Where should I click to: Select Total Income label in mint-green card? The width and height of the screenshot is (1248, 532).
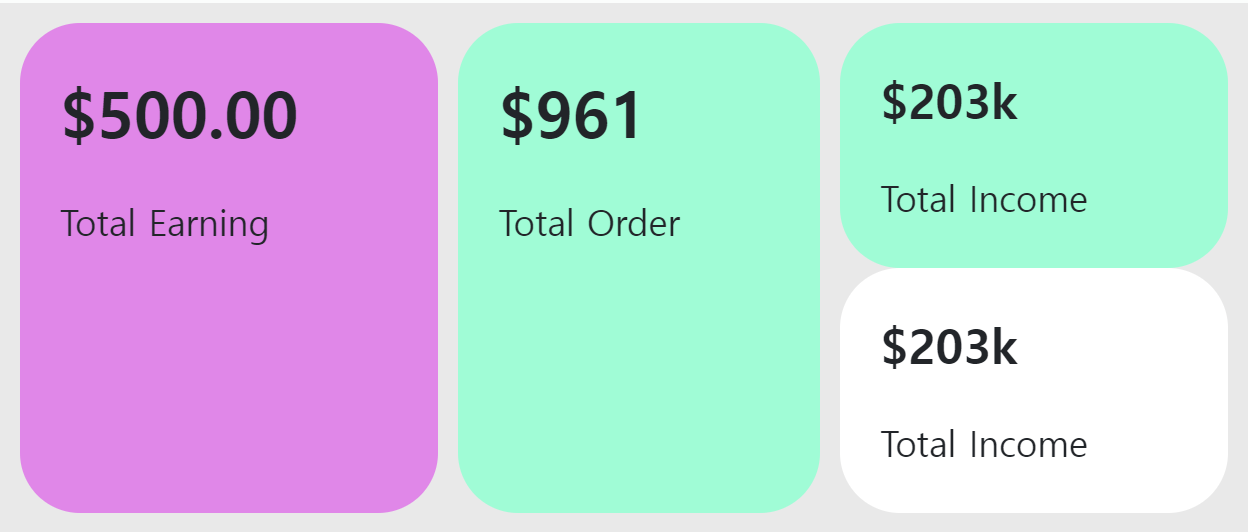pos(984,200)
